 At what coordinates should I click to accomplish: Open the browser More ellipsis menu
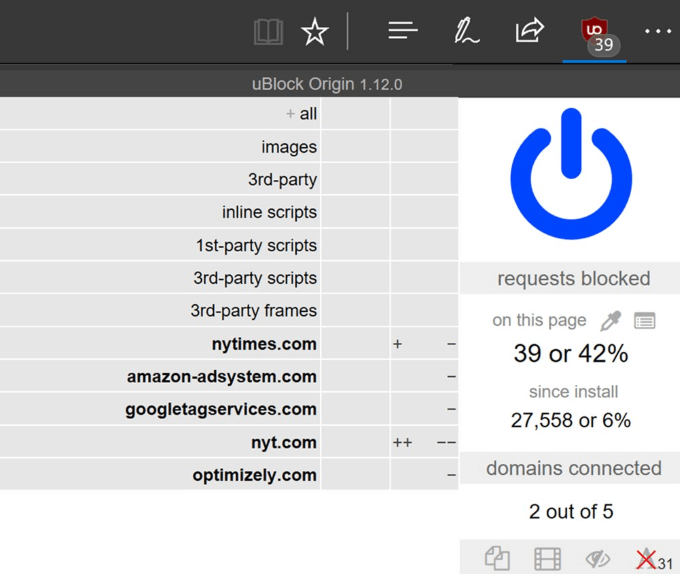click(658, 31)
